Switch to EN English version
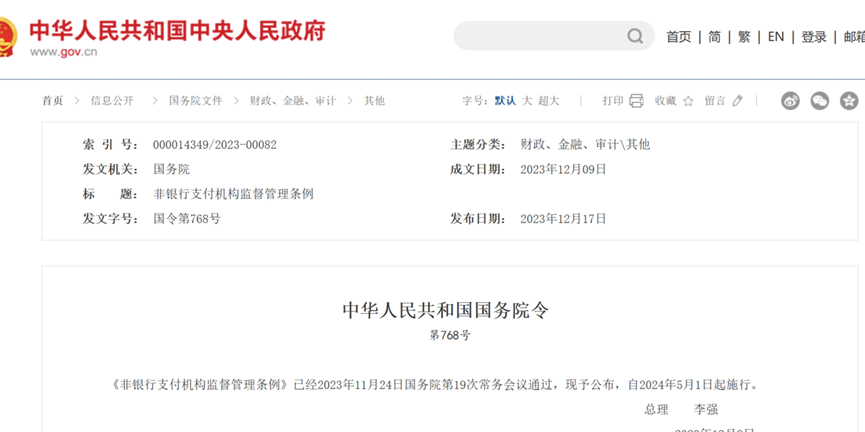The height and width of the screenshot is (432, 865). tap(776, 37)
